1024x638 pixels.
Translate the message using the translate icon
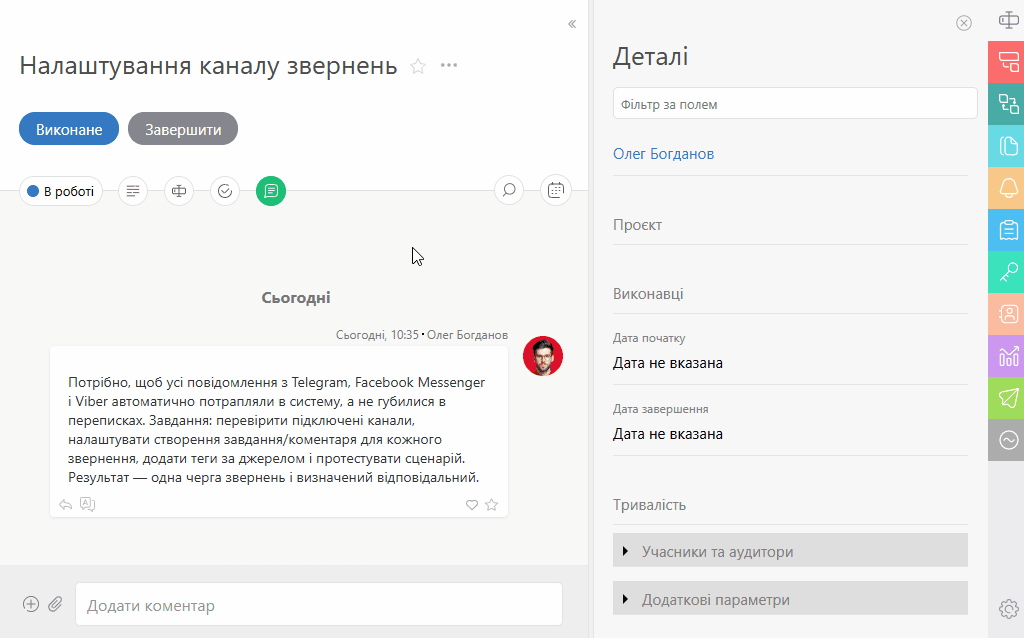[87, 505]
